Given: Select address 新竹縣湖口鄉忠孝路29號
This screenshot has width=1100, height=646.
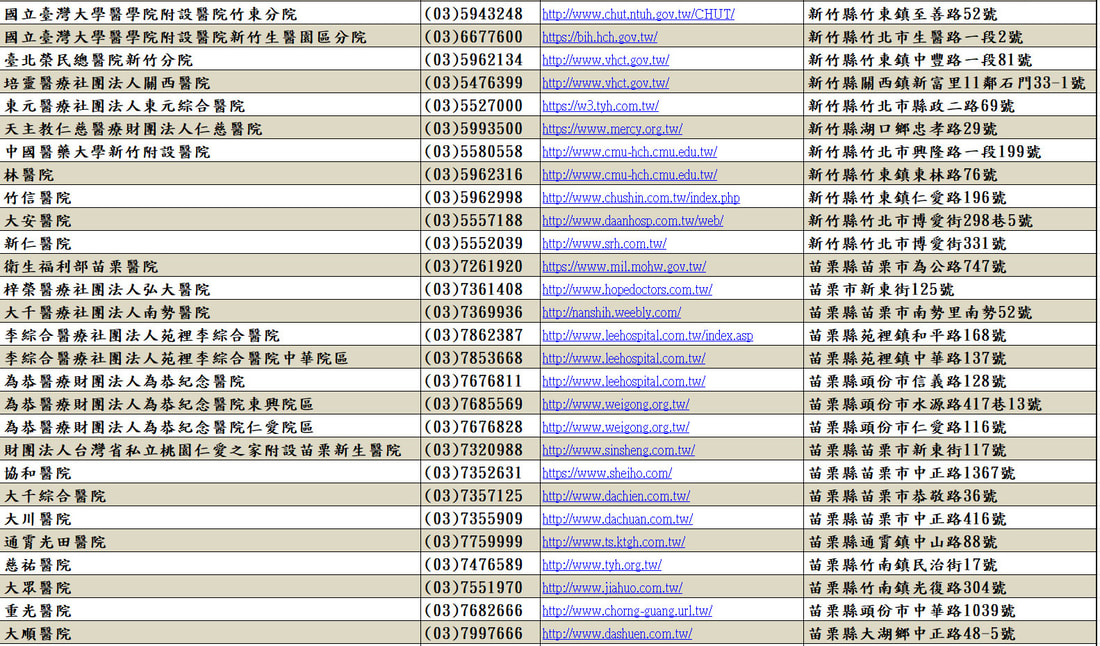Looking at the screenshot, I should [903, 129].
